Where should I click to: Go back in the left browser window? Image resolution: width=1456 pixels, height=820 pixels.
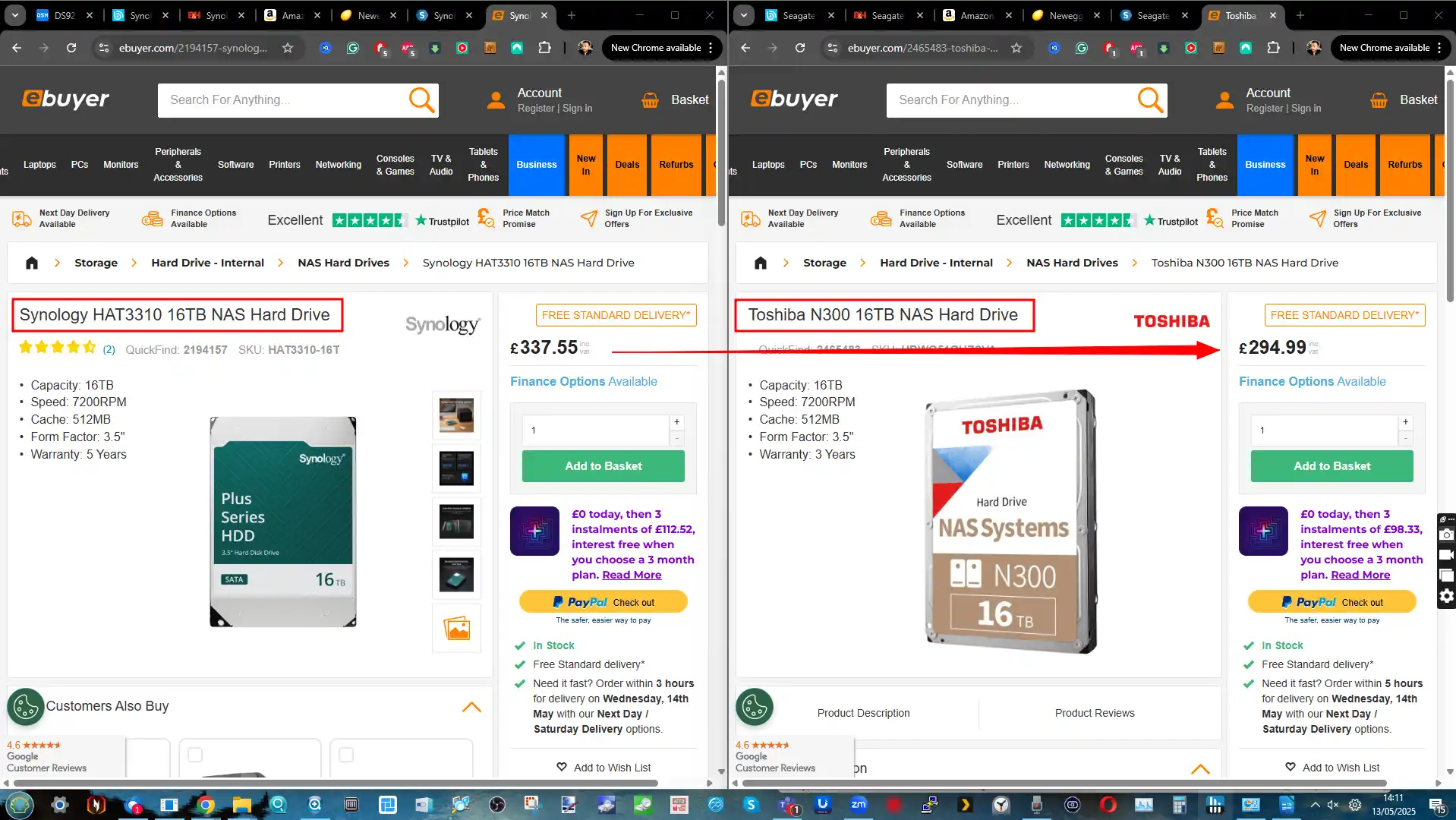click(x=17, y=48)
